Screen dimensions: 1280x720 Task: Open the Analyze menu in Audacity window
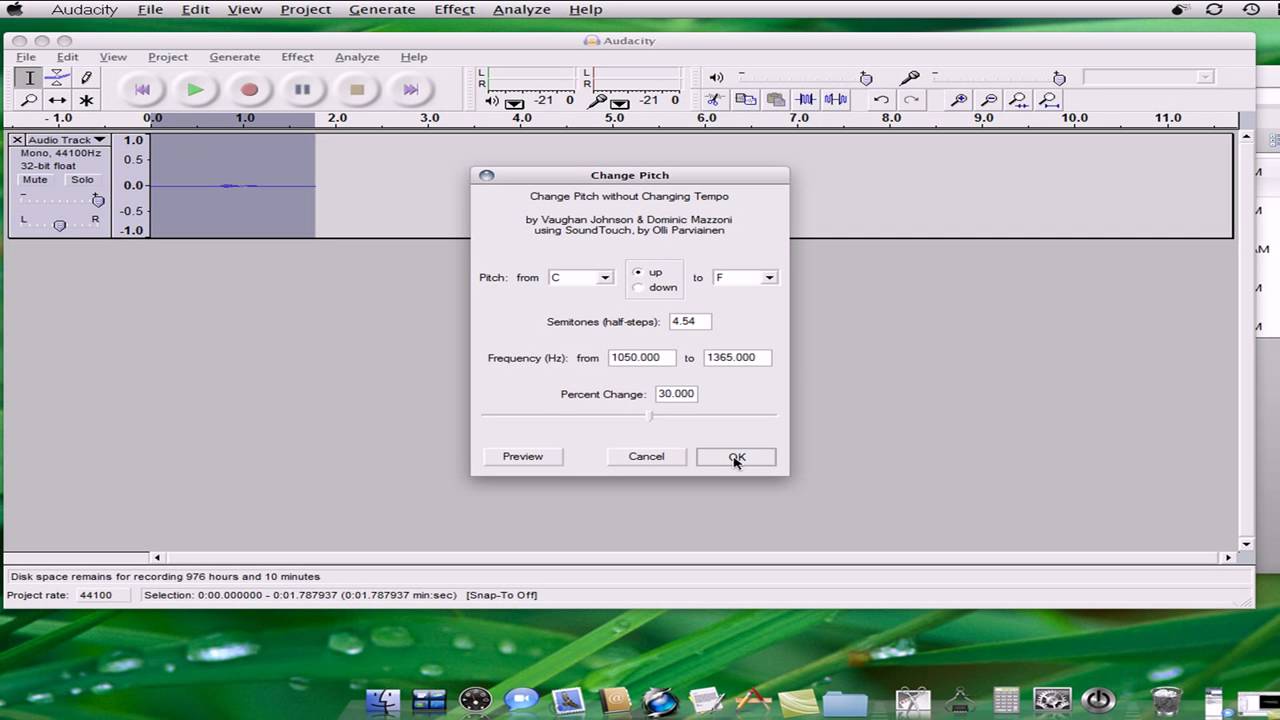click(357, 57)
